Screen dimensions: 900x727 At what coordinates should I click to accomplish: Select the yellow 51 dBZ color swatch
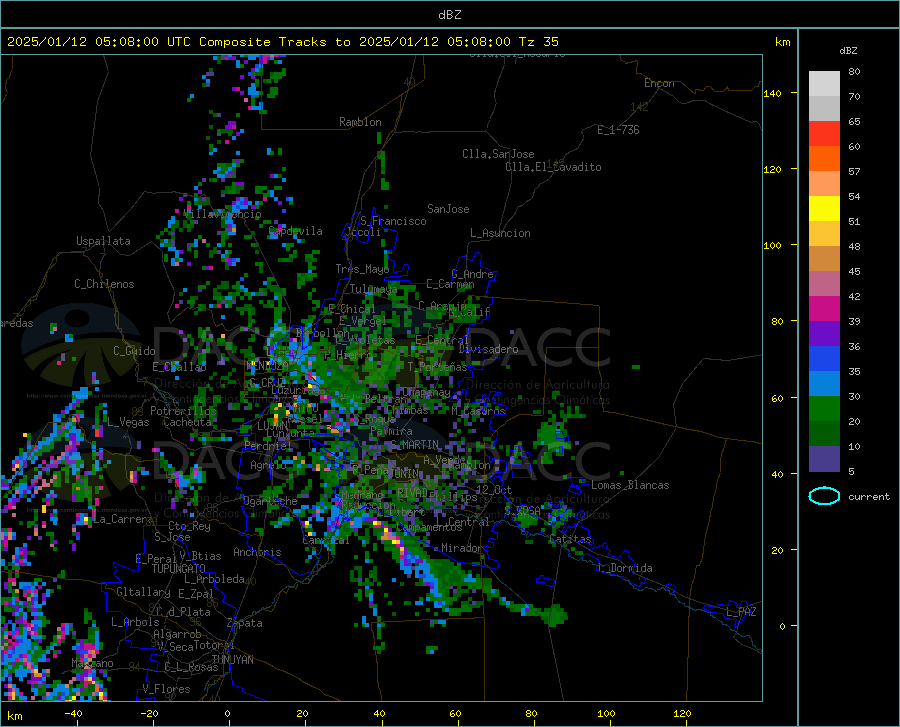click(824, 209)
